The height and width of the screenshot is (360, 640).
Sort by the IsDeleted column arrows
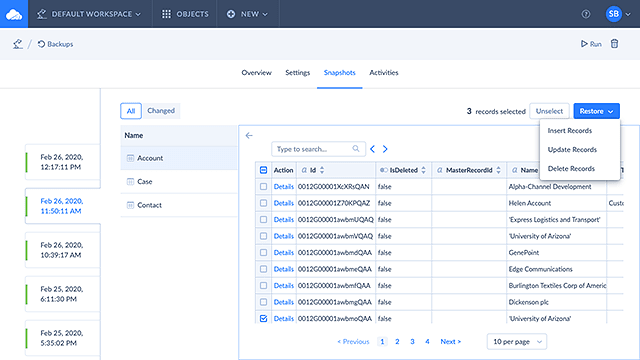(423, 170)
